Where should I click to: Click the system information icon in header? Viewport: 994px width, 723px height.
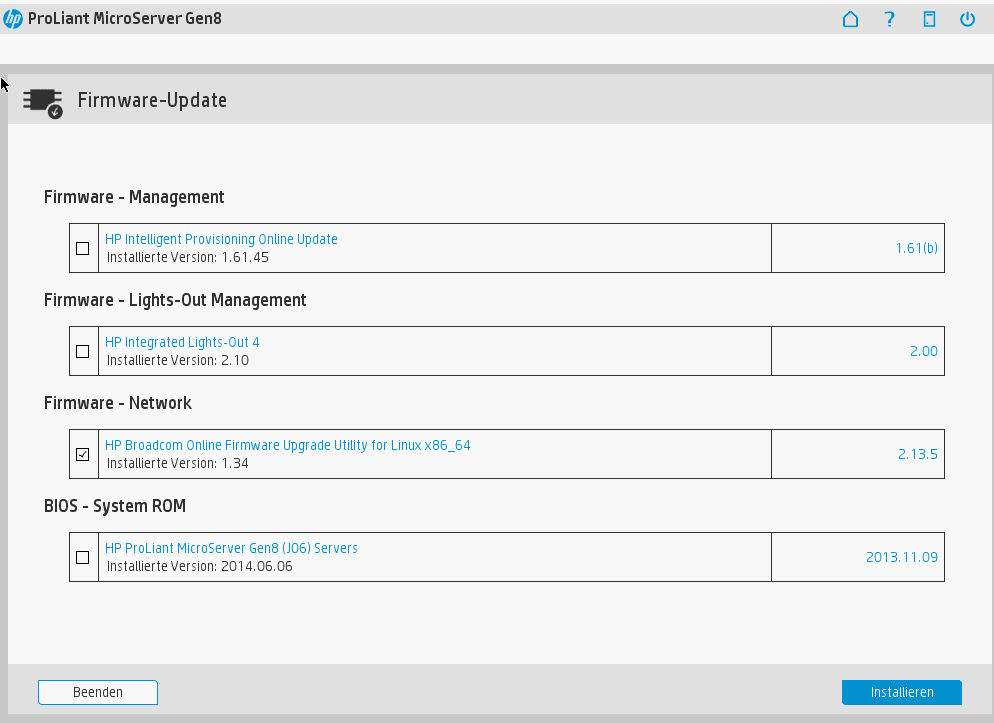click(929, 19)
